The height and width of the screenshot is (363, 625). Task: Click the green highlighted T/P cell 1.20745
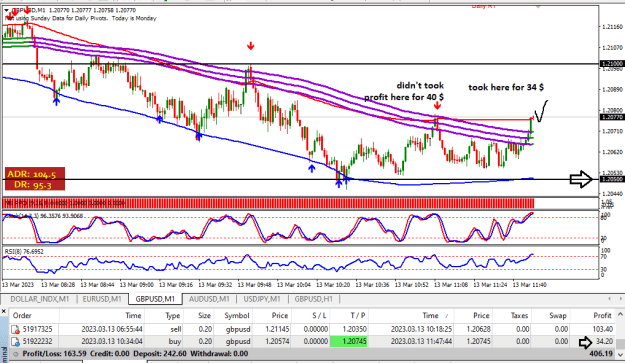[349, 342]
